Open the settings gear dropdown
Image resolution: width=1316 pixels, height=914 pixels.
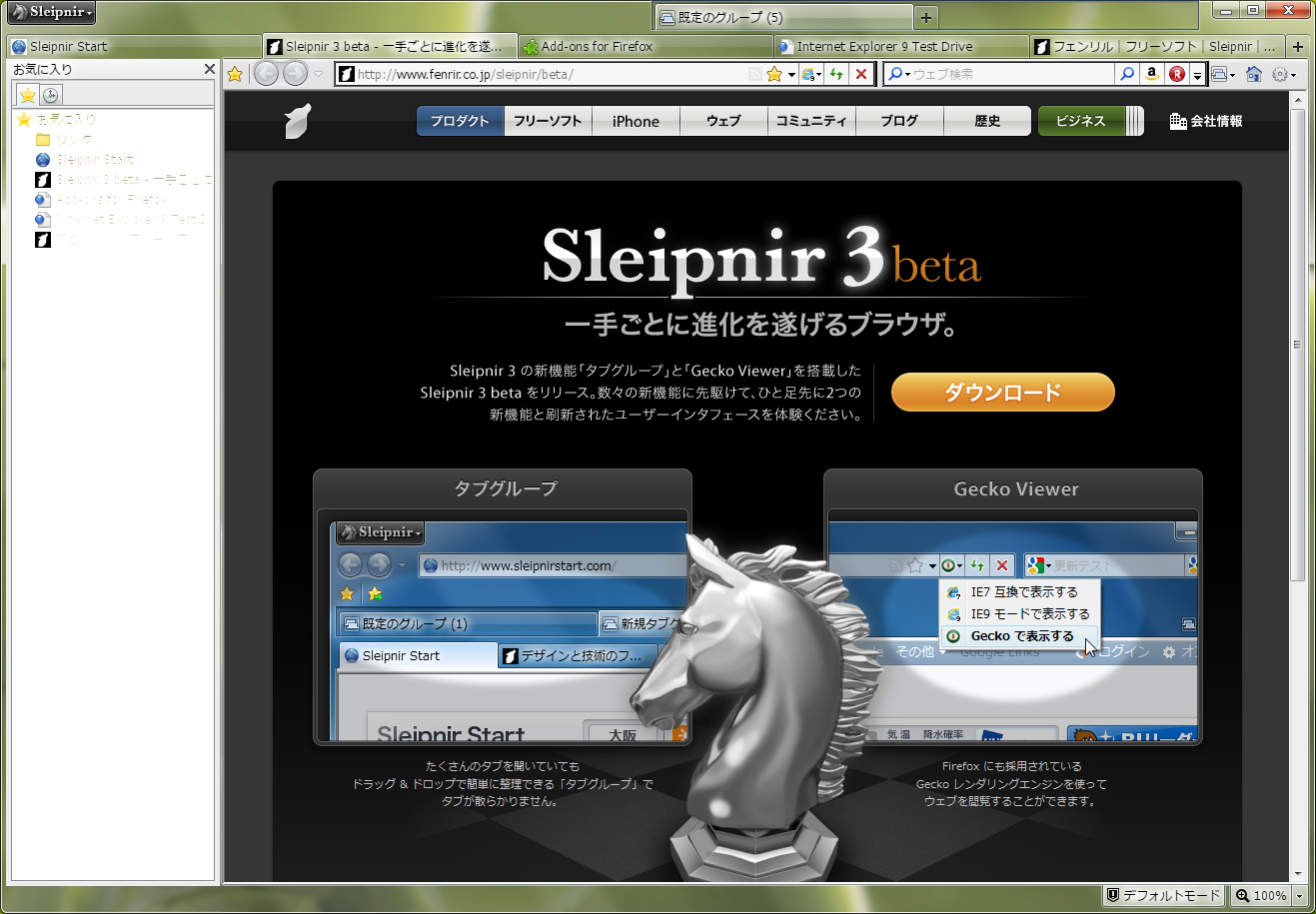pyautogui.click(x=1284, y=74)
